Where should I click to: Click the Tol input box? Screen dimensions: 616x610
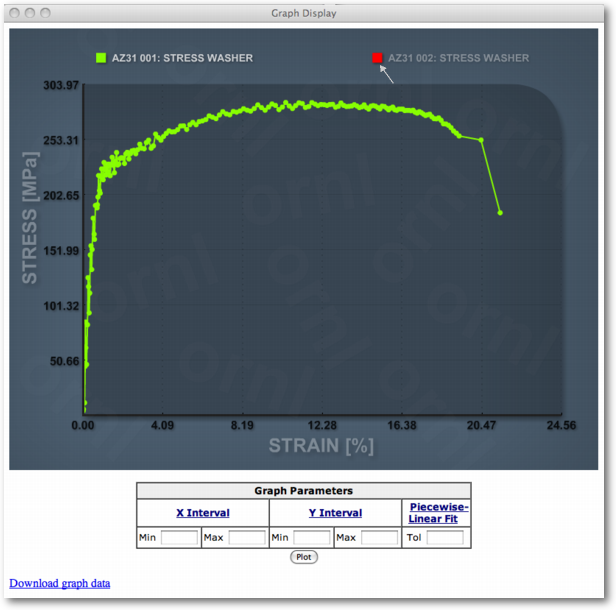pos(445,538)
